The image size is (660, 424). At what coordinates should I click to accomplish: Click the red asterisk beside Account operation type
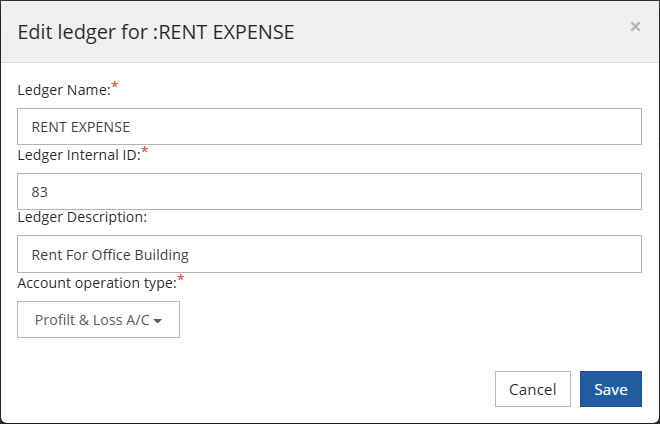click(181, 277)
